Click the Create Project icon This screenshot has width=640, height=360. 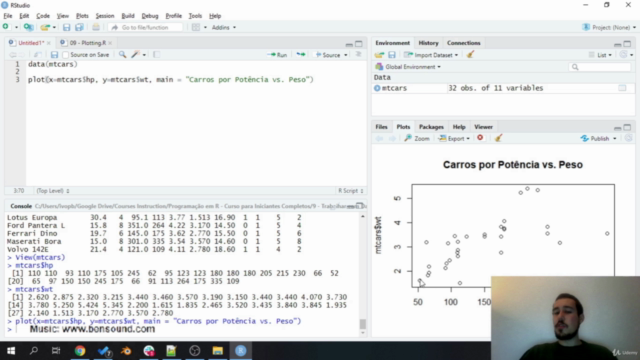[28, 27]
